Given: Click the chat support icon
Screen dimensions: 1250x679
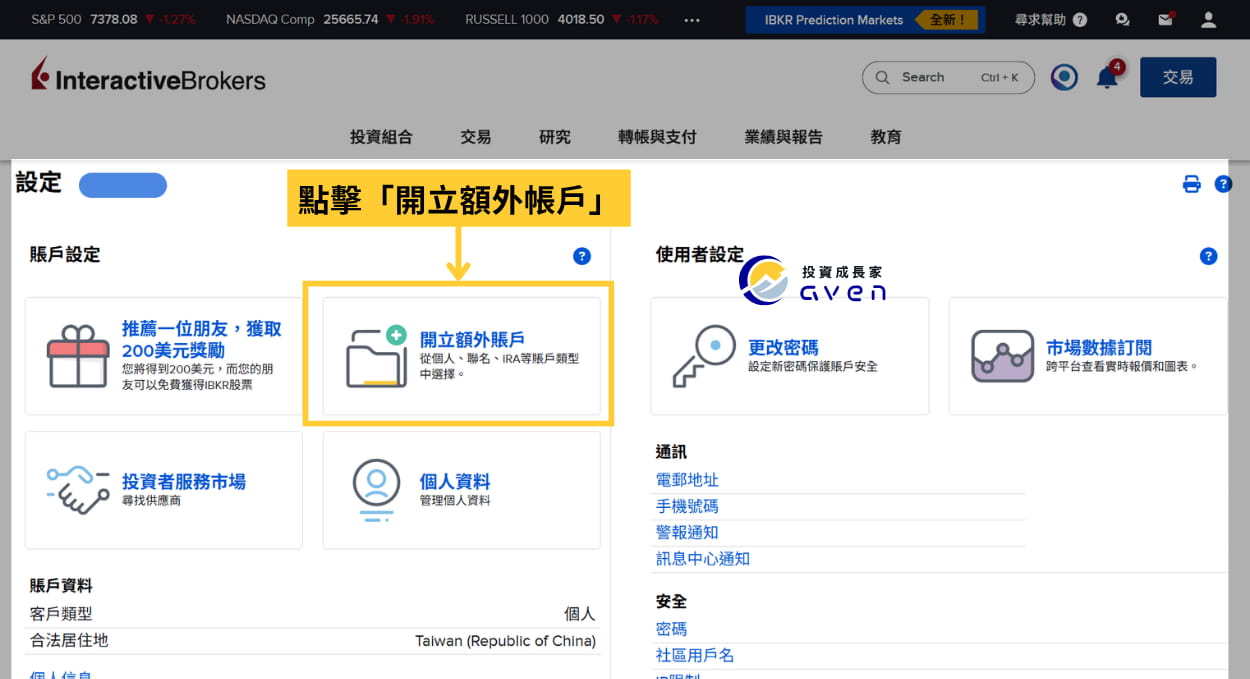Looking at the screenshot, I should click(x=1122, y=19).
